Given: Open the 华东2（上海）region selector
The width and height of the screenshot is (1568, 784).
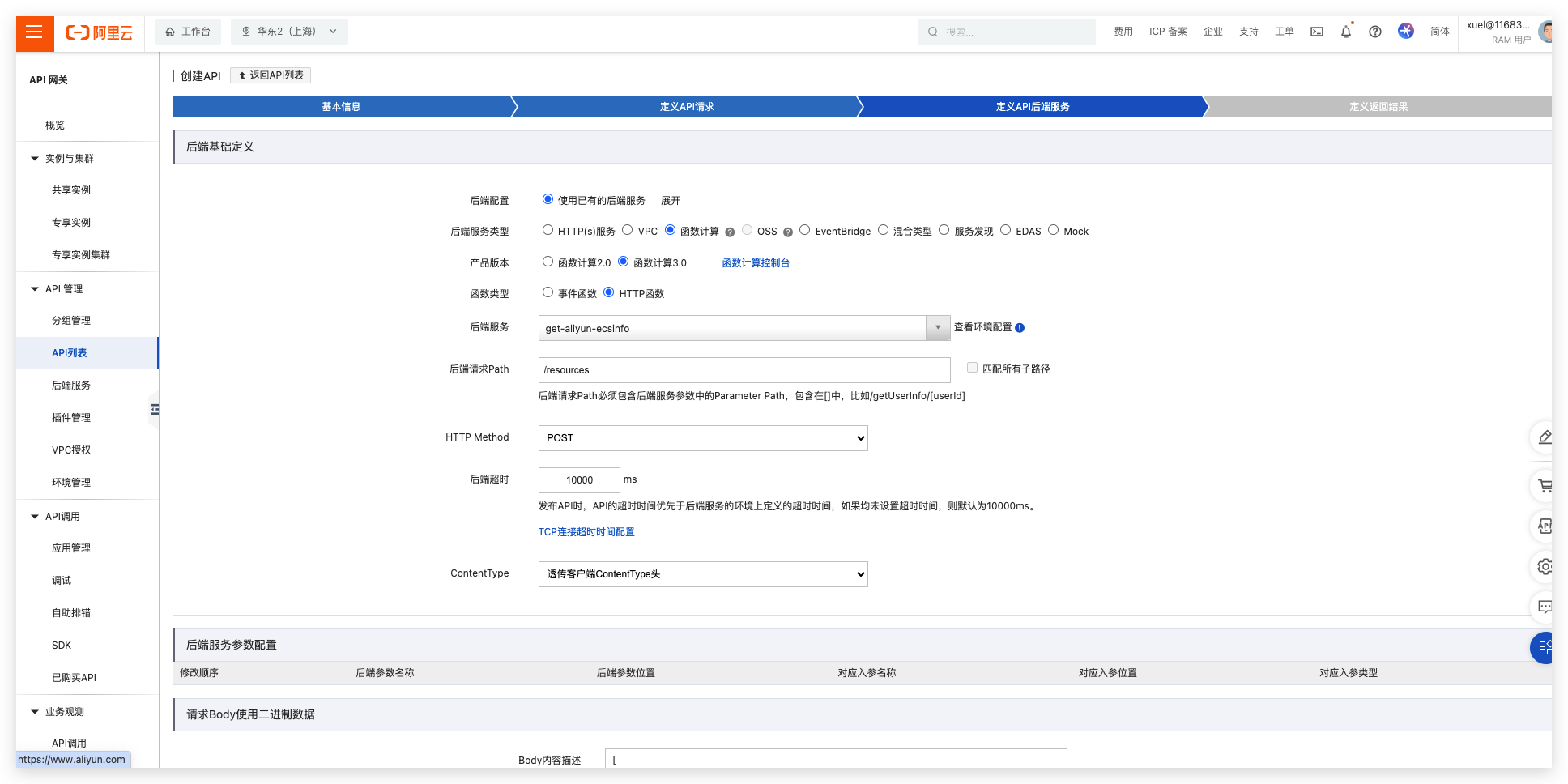Looking at the screenshot, I should (289, 32).
